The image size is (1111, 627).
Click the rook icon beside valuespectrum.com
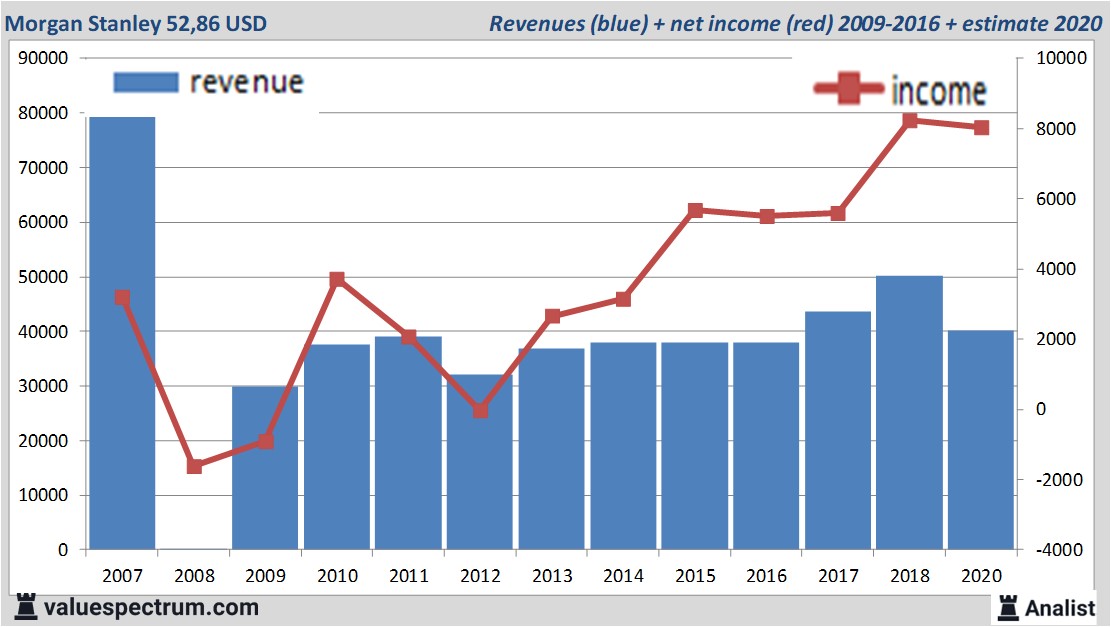point(26,606)
